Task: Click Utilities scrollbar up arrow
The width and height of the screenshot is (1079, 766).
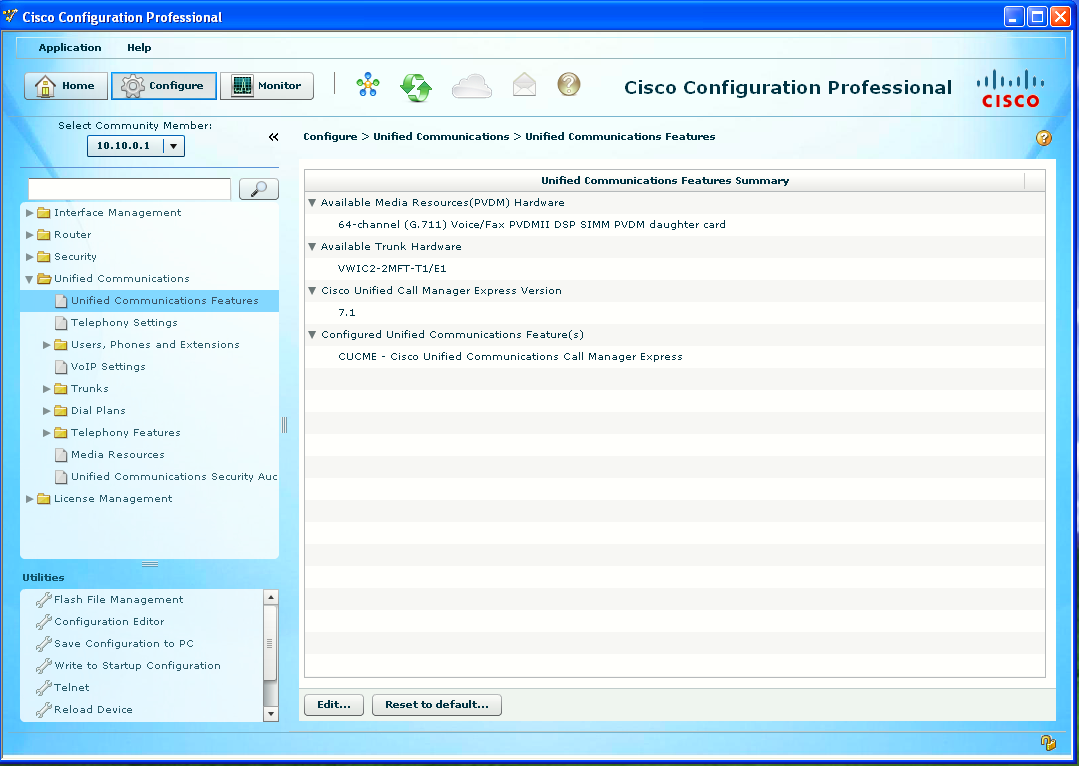Action: [x=270, y=597]
